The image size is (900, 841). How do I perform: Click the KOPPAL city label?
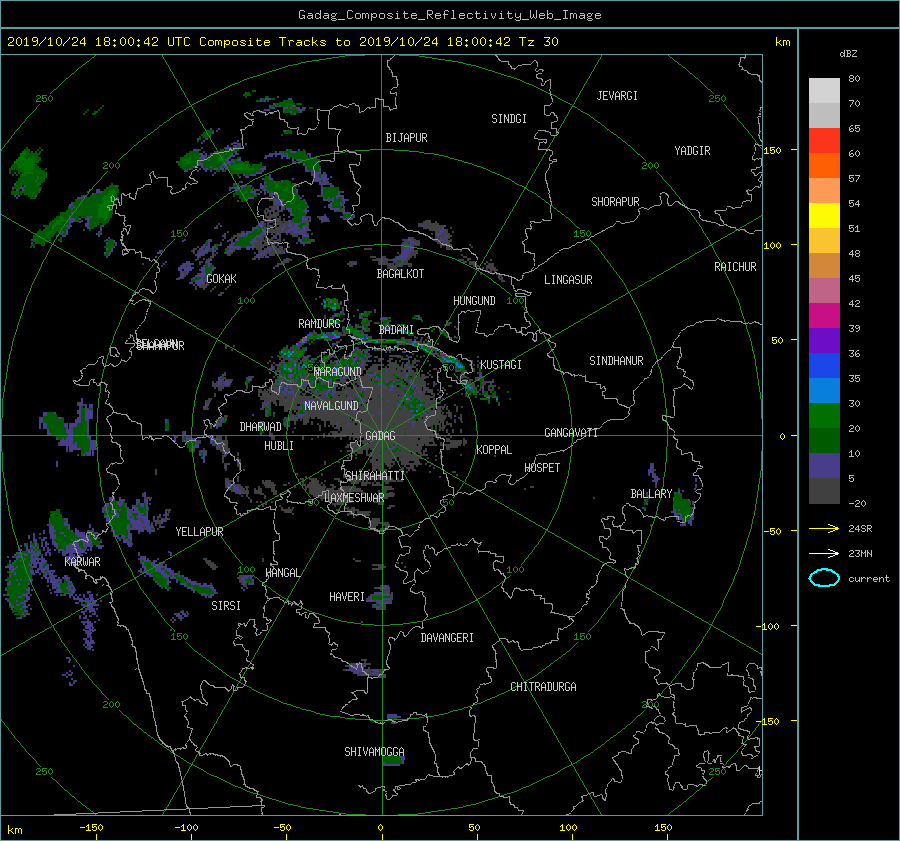pos(494,449)
